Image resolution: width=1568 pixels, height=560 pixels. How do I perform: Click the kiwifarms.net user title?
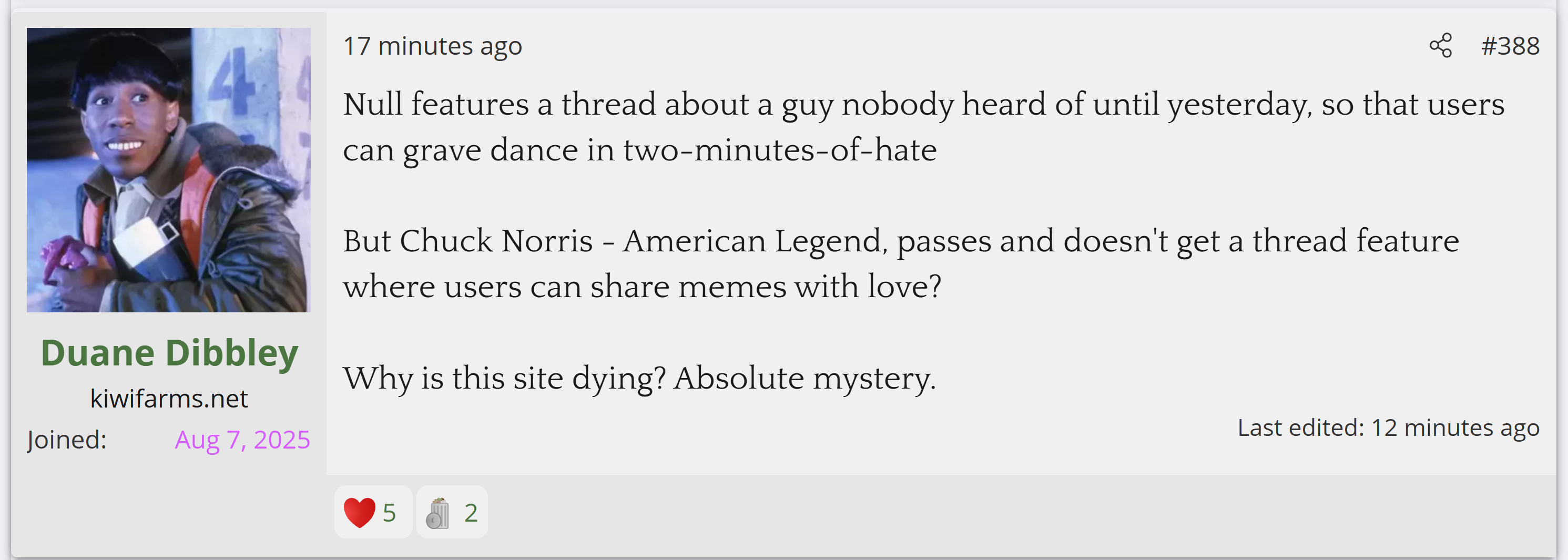(169, 399)
